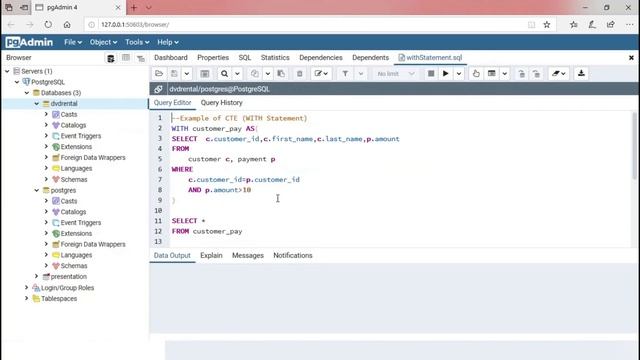Expand Schemas under dvdrental
The width and height of the screenshot is (640, 360).
46,179
